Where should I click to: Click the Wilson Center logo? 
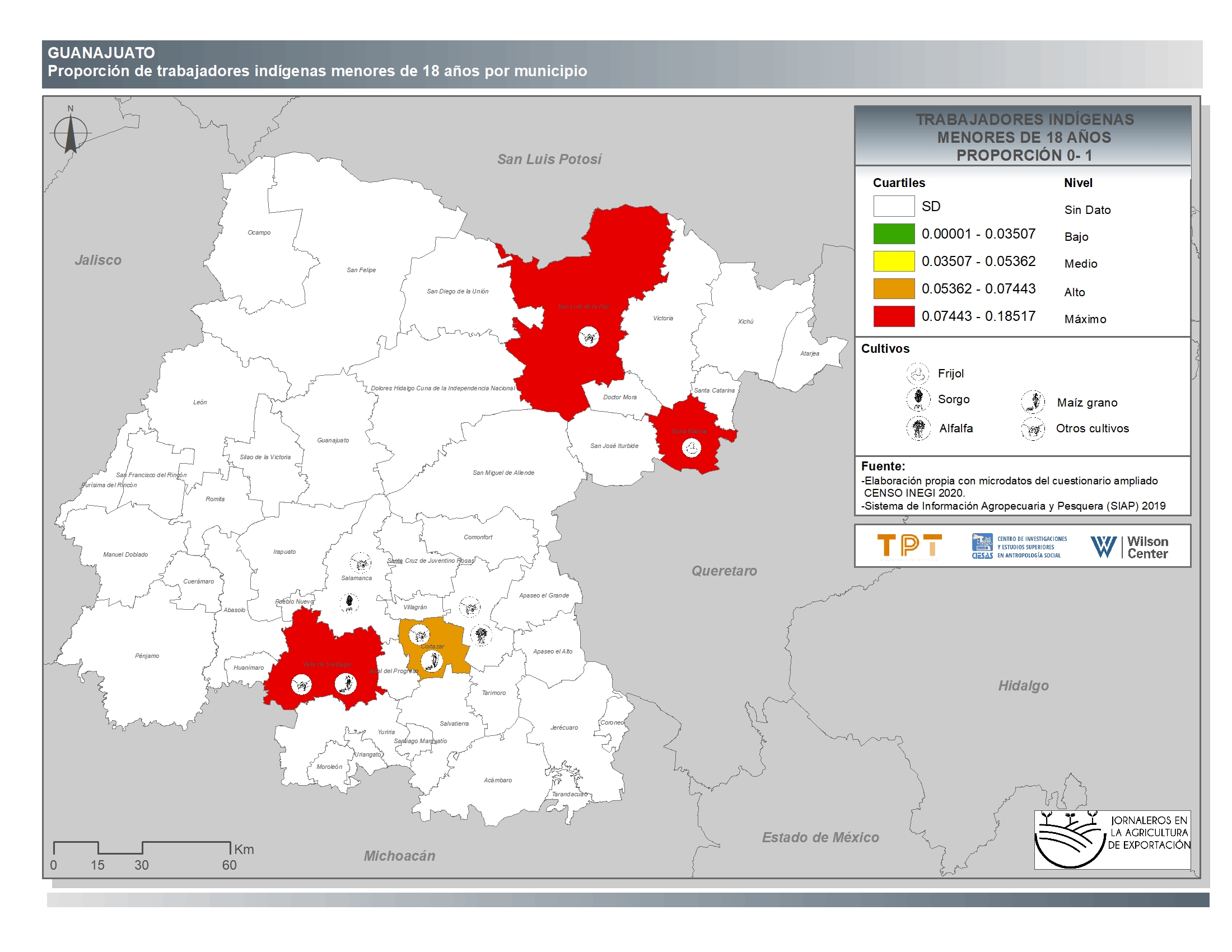point(1129,547)
